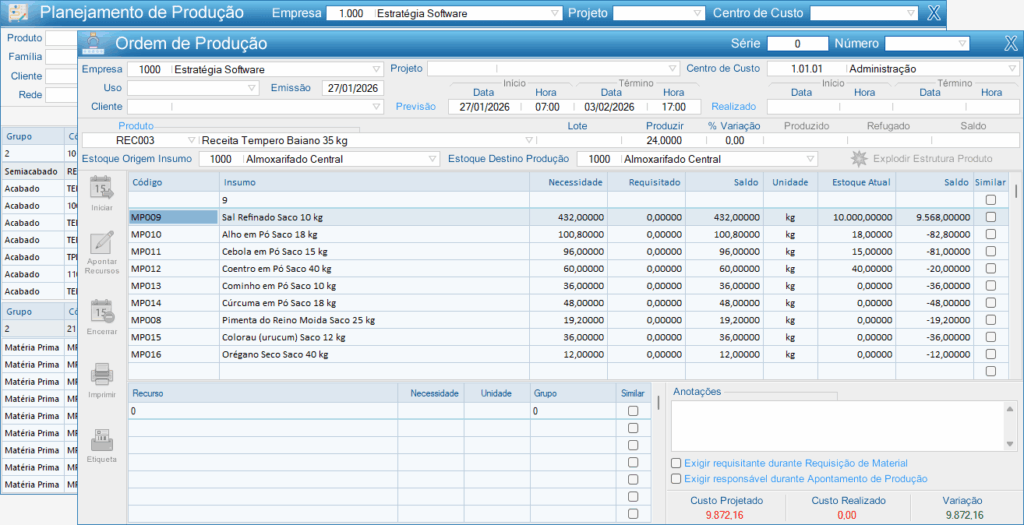Image resolution: width=1024 pixels, height=525 pixels.
Task: Expand the Produto Receita Tempero Baiano dropdown
Action: [x=529, y=140]
